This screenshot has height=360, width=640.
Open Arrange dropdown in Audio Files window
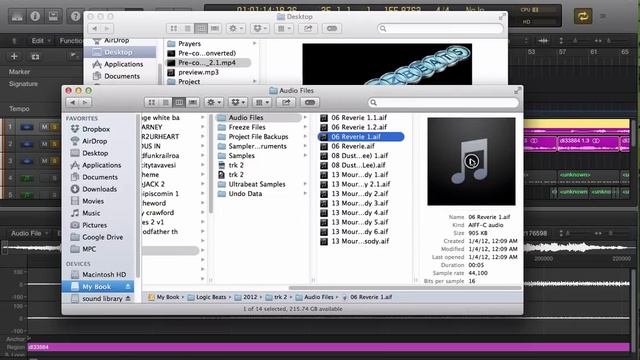click(x=262, y=102)
